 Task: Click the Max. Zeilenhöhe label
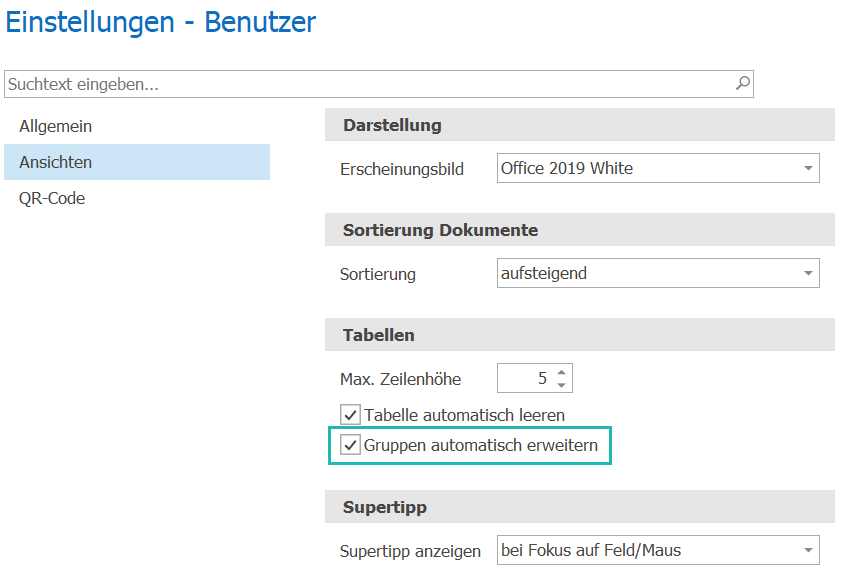(401, 379)
